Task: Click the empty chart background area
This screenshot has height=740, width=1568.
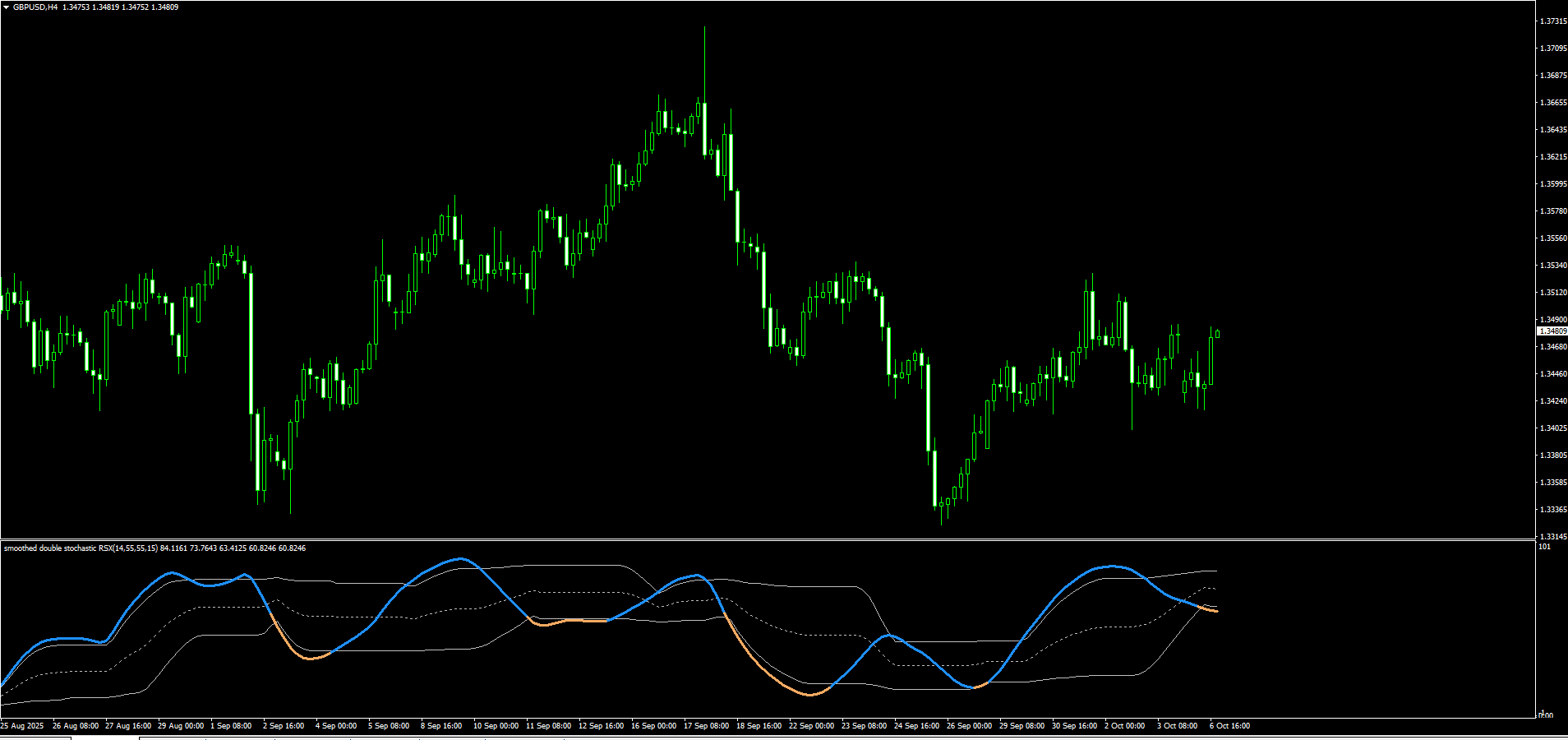Action: point(1356,123)
